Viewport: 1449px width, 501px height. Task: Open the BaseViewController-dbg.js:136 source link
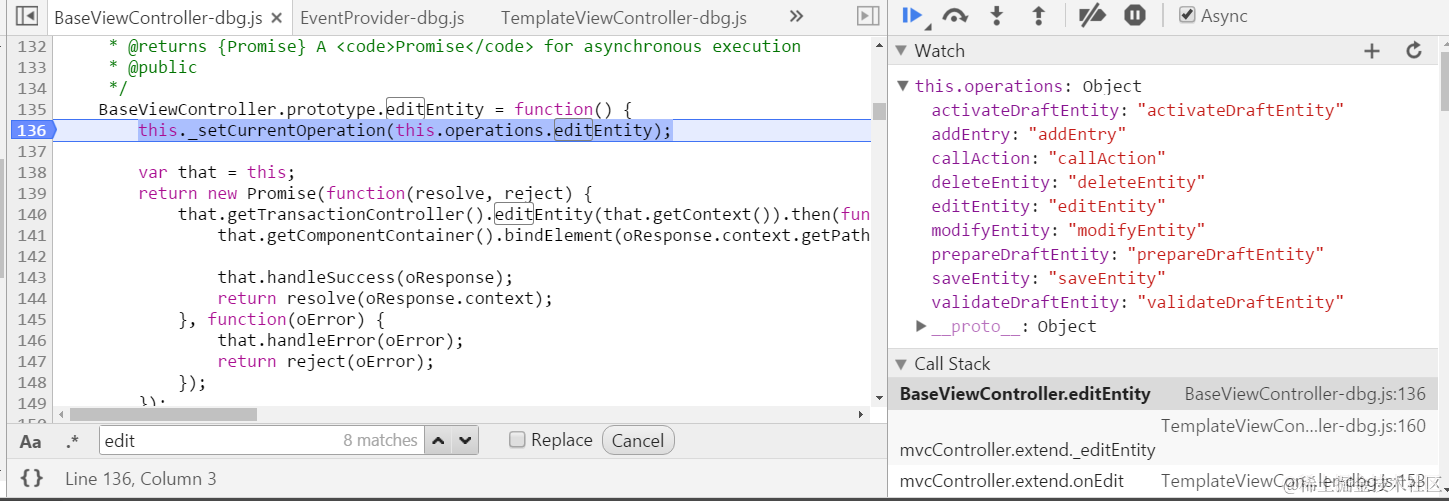click(x=1305, y=394)
